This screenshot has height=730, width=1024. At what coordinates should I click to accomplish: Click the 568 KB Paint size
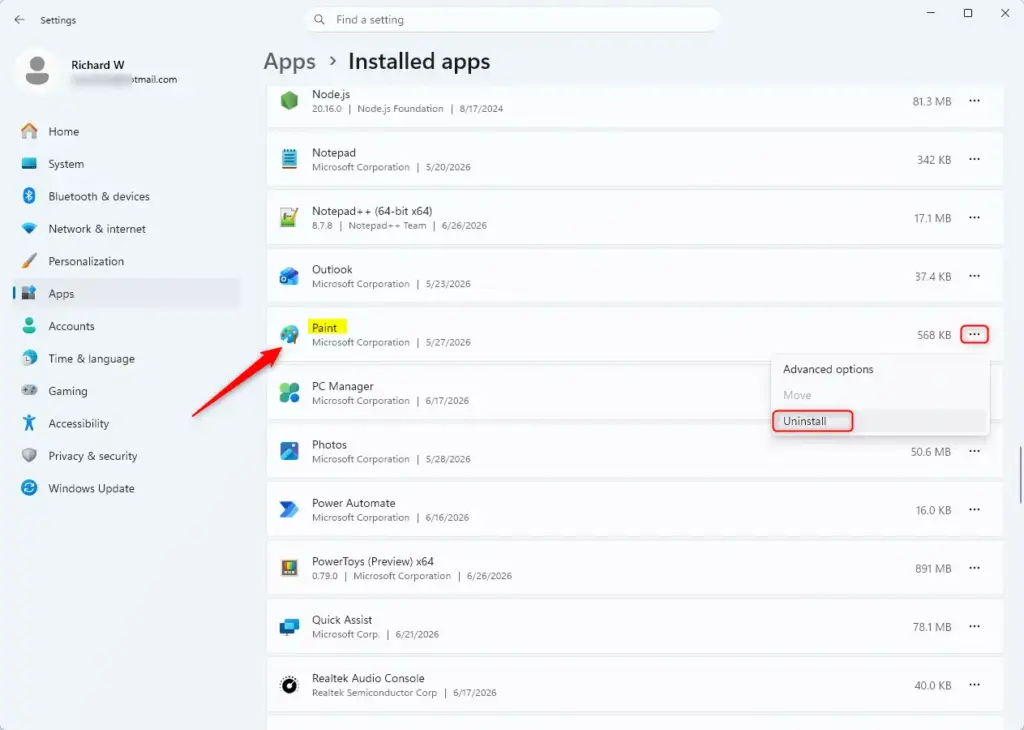(934, 335)
